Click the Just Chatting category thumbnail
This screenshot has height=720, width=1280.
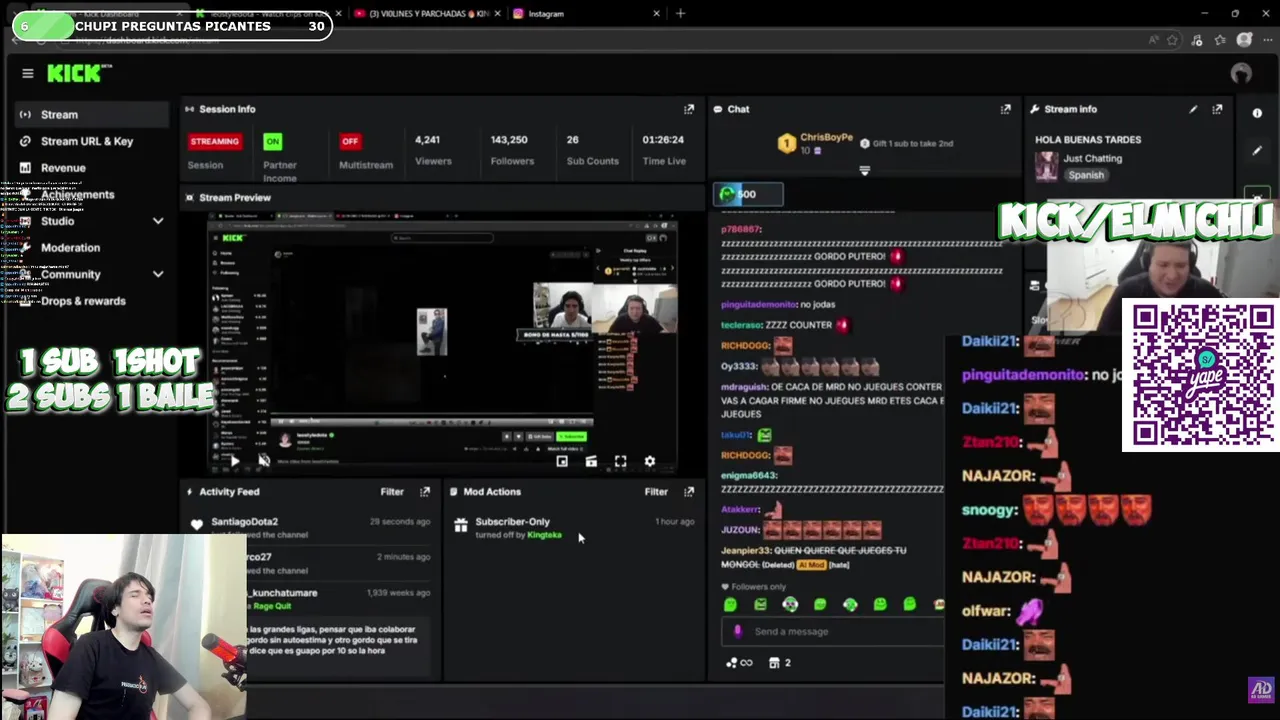[x=1047, y=166]
